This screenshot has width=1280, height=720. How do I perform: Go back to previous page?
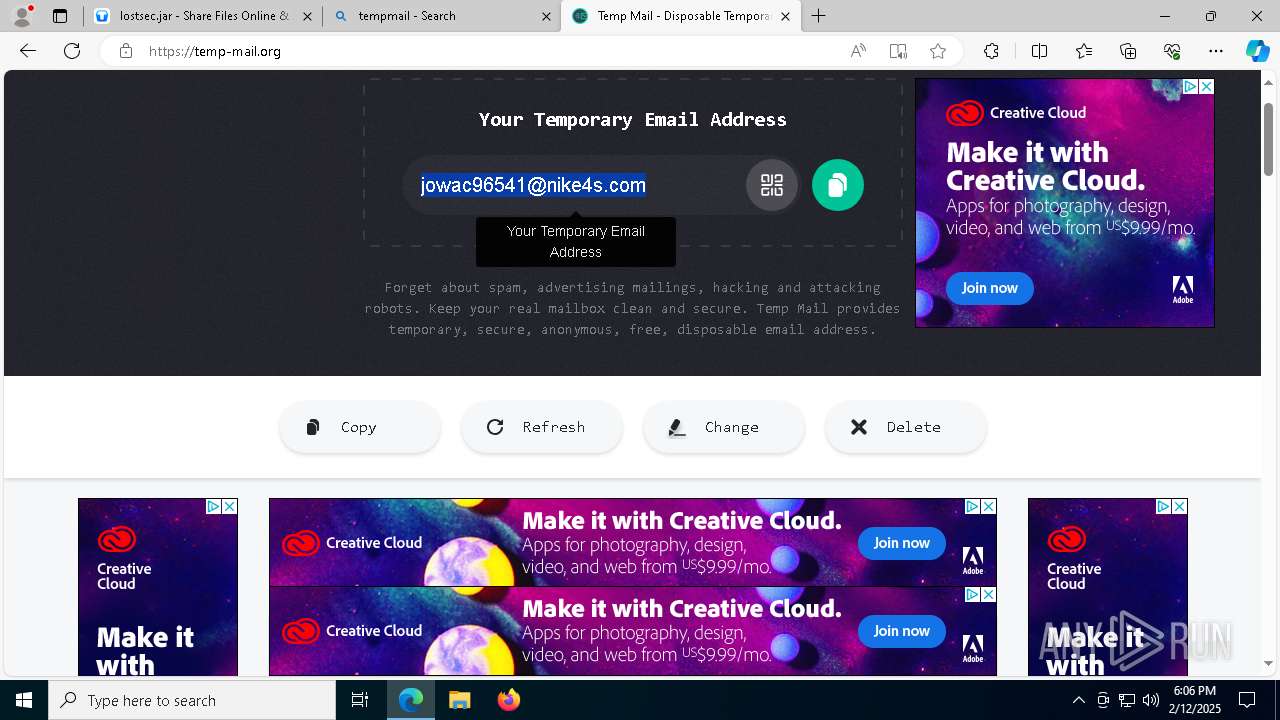[x=28, y=51]
